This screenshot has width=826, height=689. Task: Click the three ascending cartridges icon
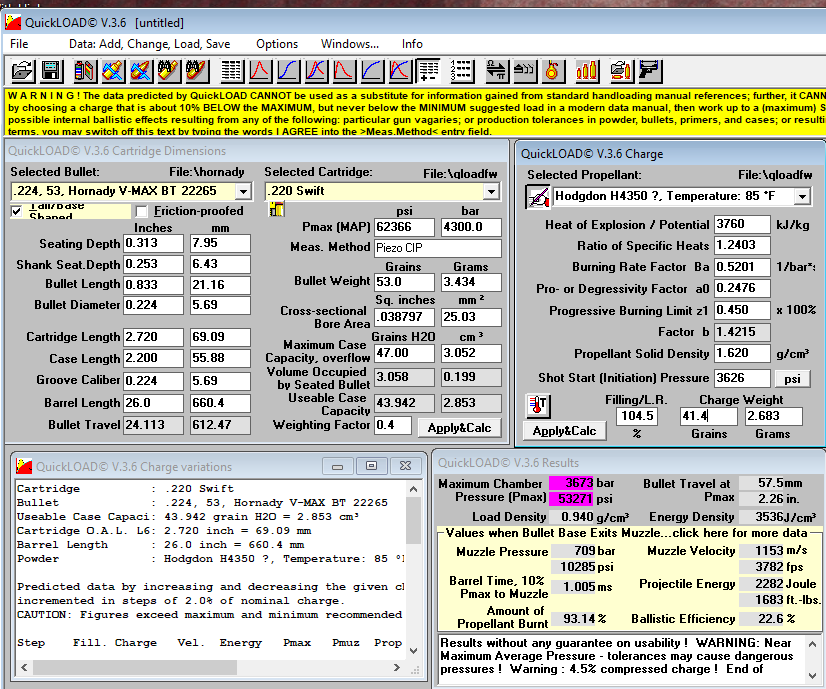[x=587, y=71]
